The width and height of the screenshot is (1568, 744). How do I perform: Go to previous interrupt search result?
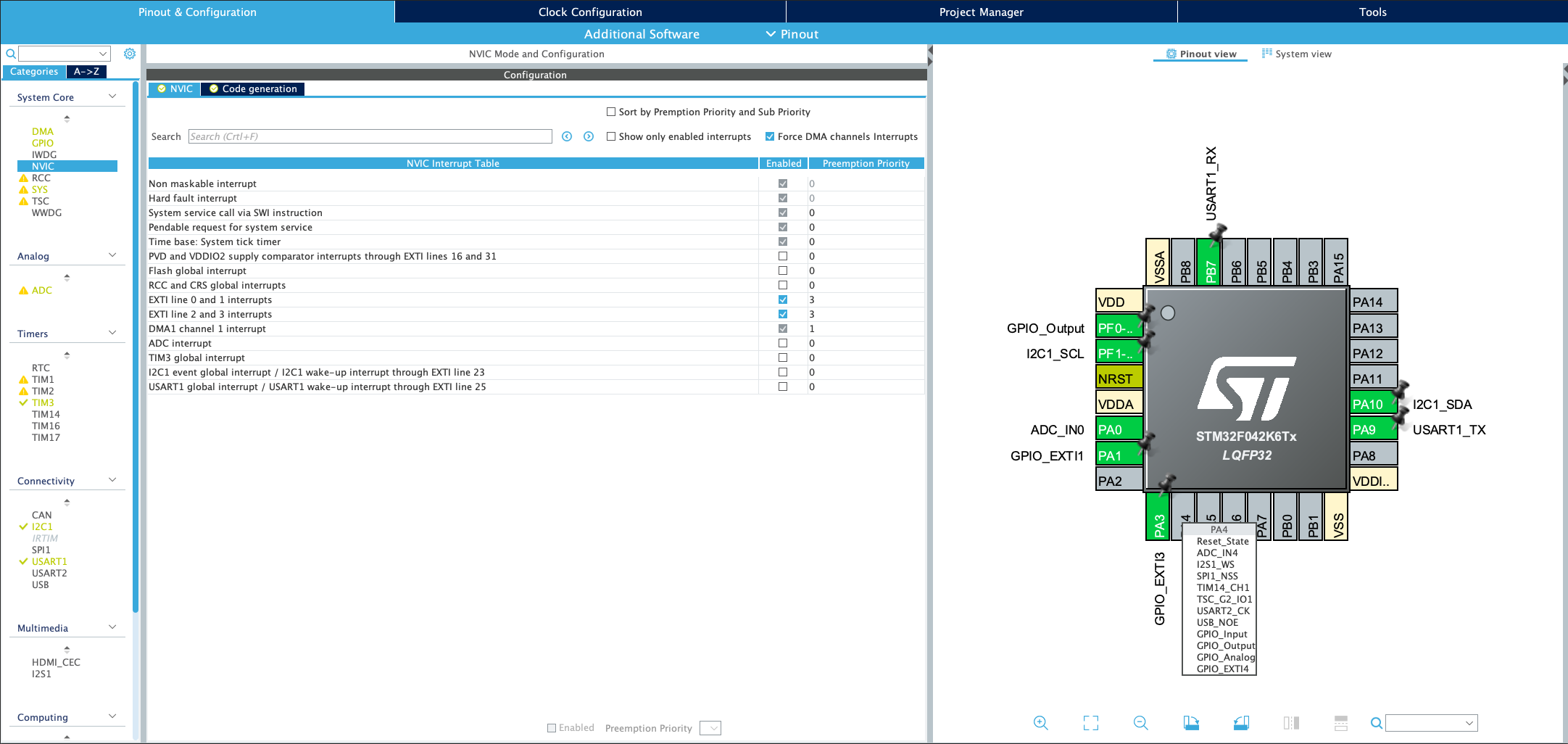pyautogui.click(x=567, y=136)
